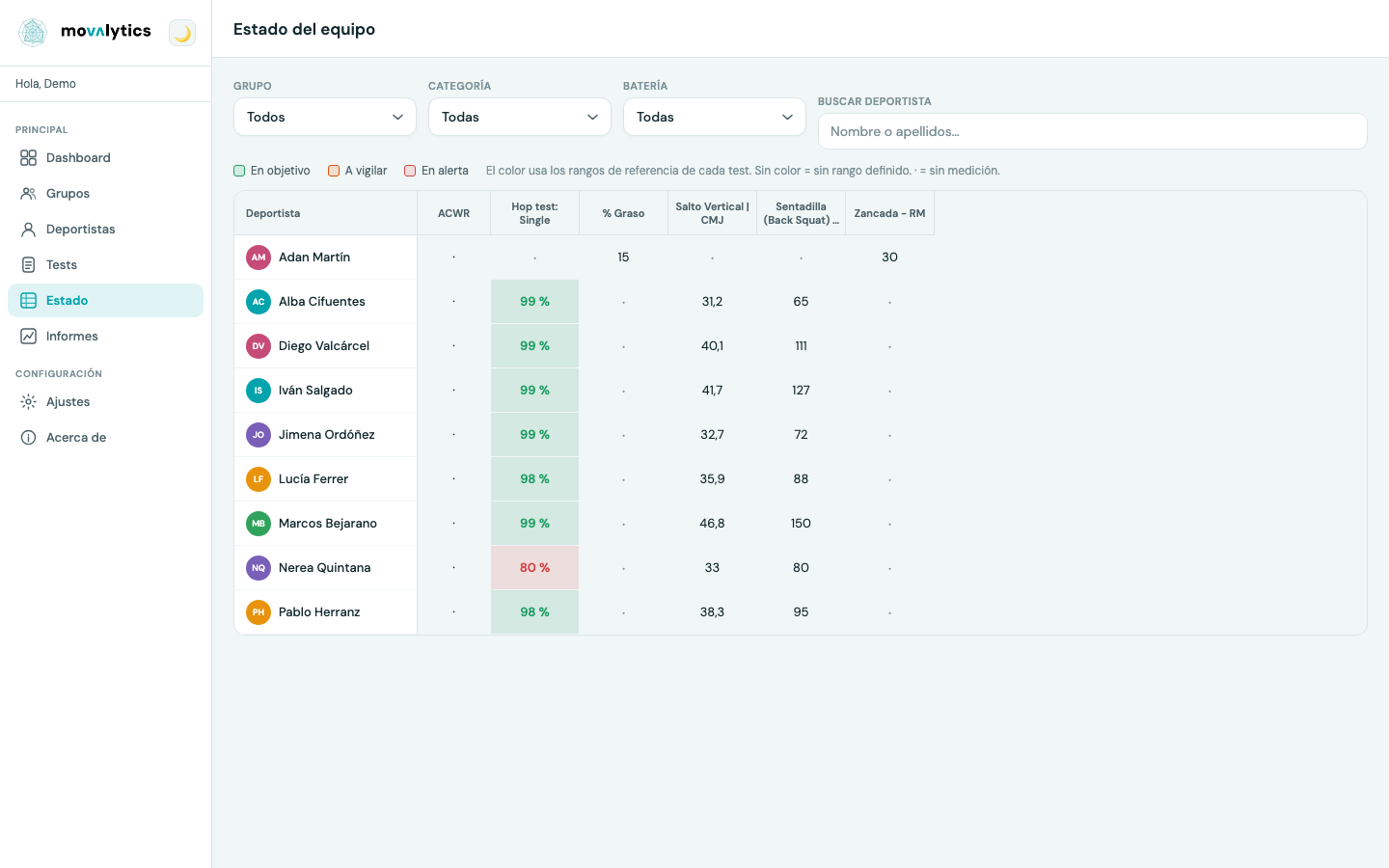The width and height of the screenshot is (1389, 868).
Task: Click Marcos Bejarano's 46,8 CMJ value
Action: (713, 524)
